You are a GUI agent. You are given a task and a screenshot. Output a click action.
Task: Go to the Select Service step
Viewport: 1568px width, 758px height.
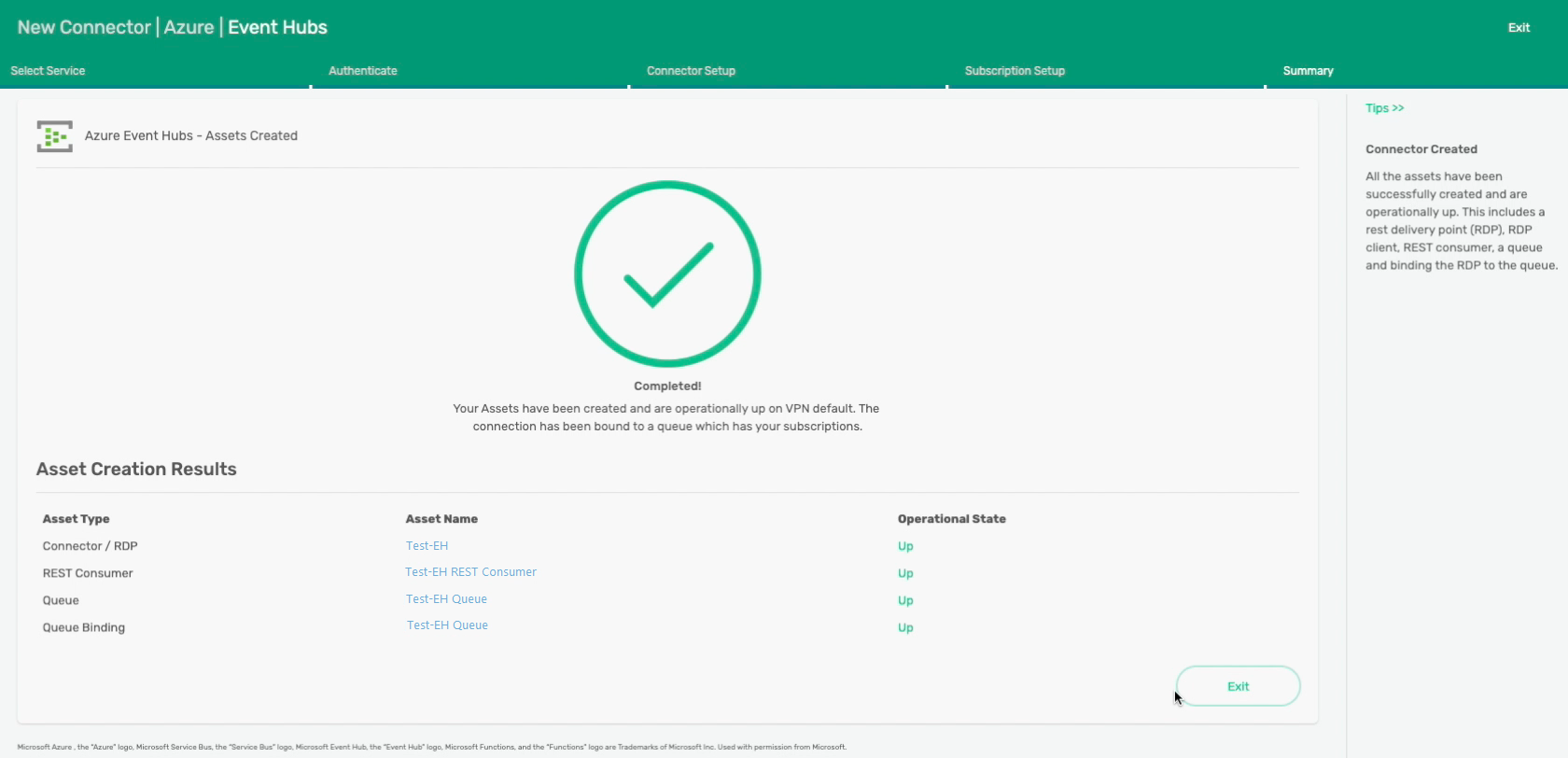point(48,71)
